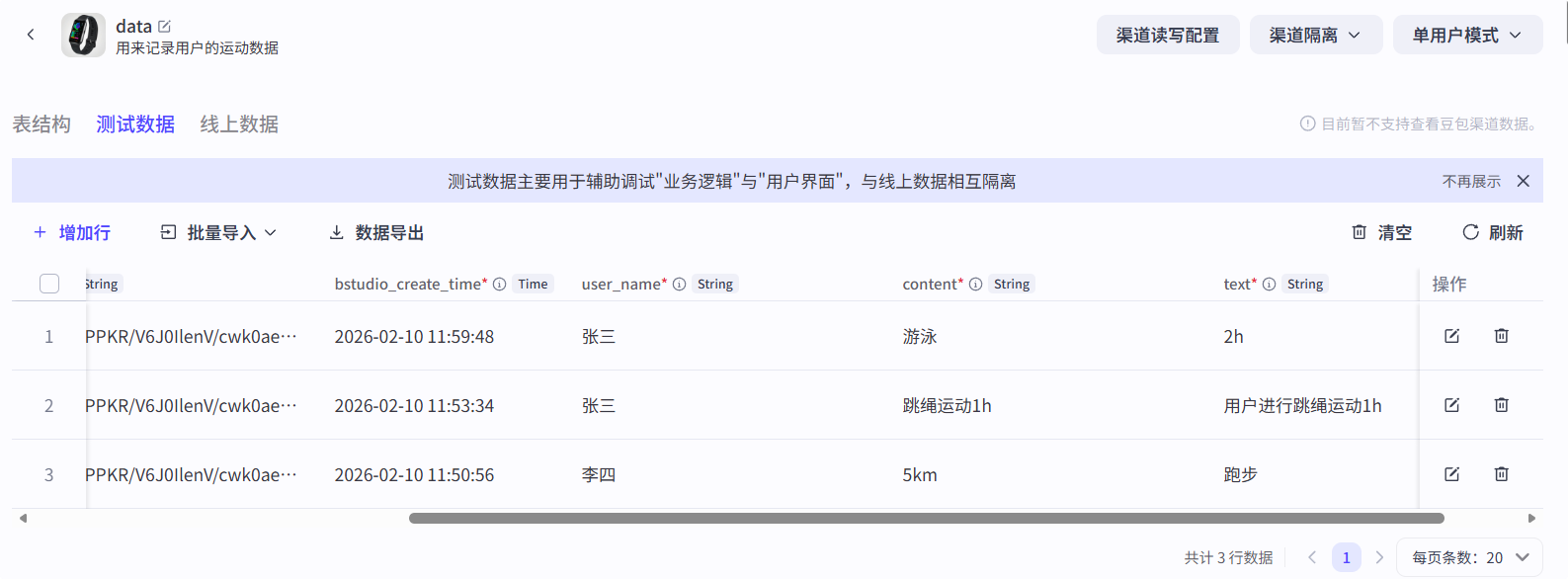Click the 游泳 content cell
Image resolution: width=1568 pixels, height=579 pixels.
coord(920,337)
